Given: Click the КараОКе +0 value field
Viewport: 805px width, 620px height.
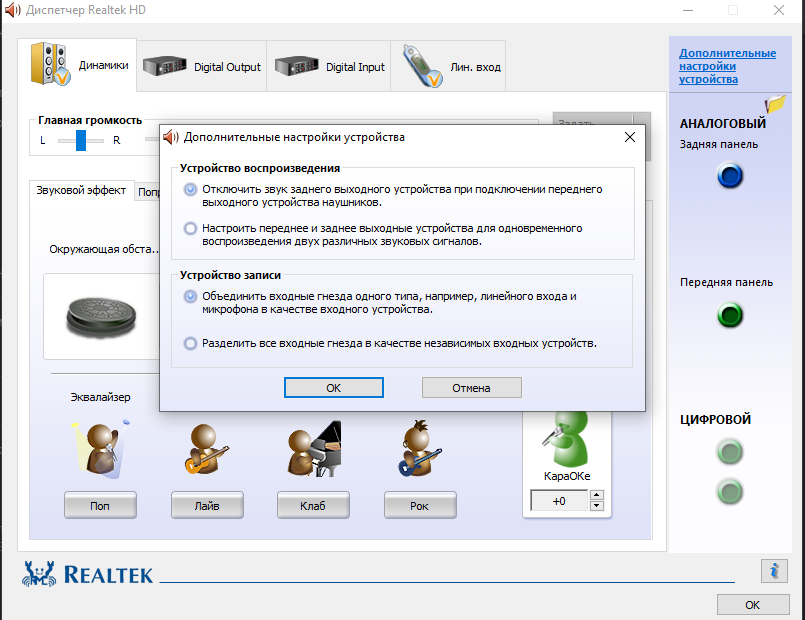Looking at the screenshot, I should tap(559, 500).
